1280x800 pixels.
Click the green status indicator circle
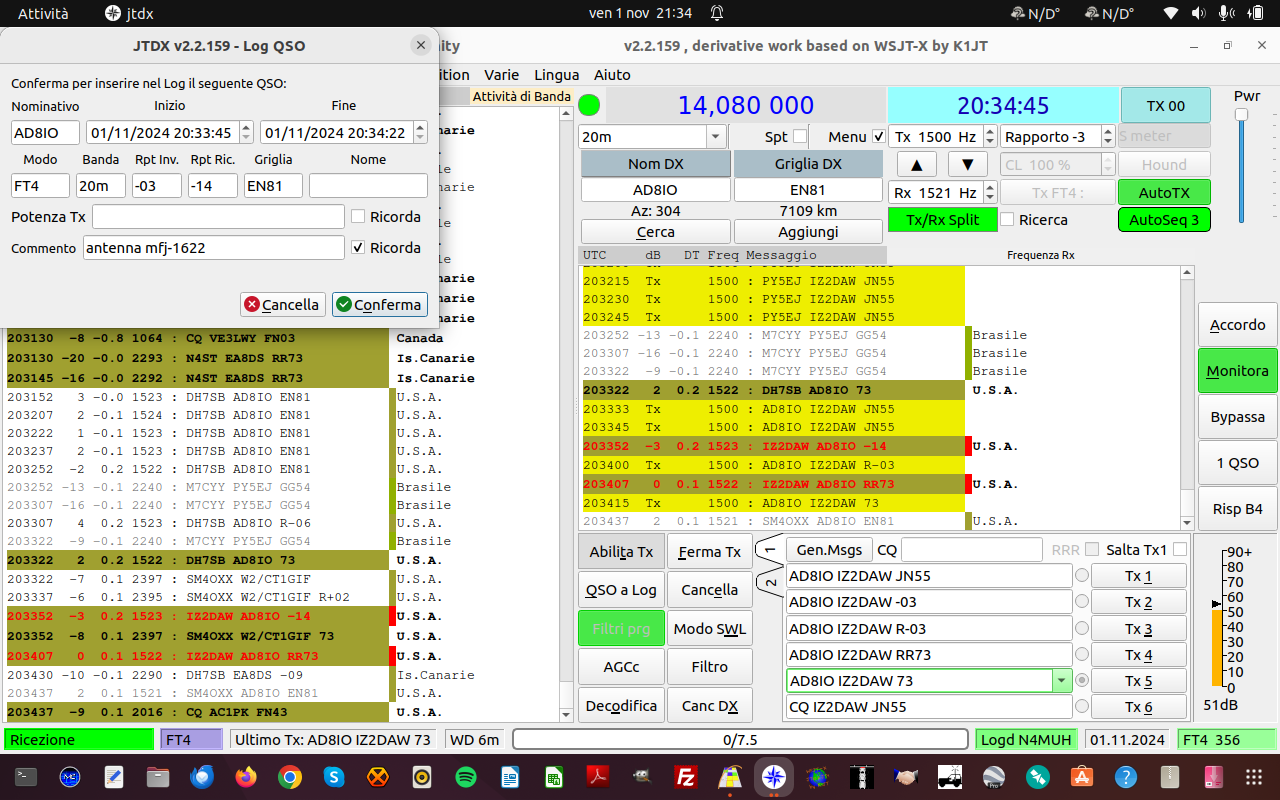tap(589, 104)
